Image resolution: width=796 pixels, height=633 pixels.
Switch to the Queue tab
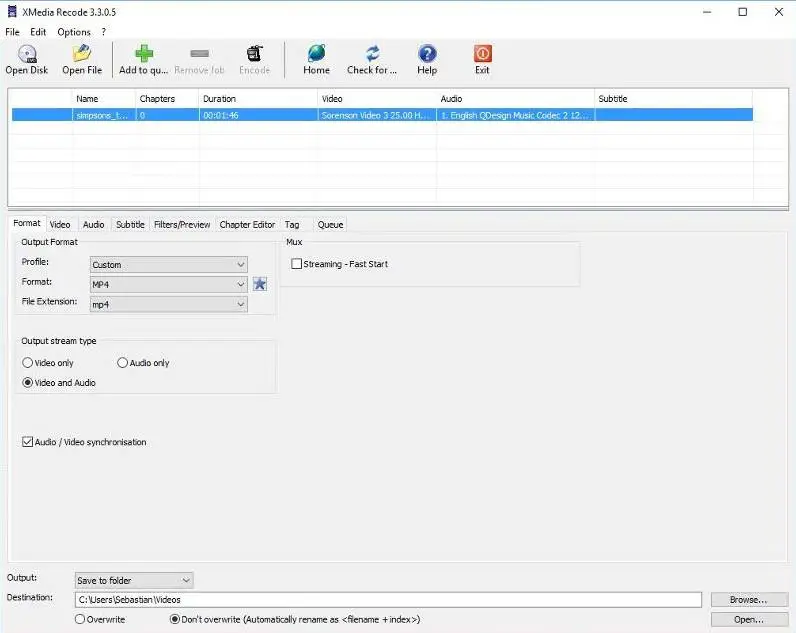click(330, 224)
